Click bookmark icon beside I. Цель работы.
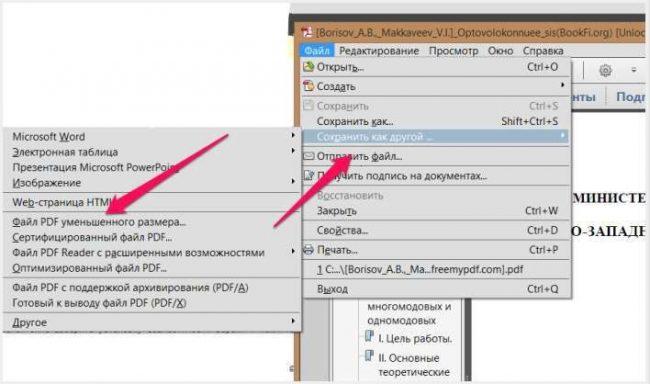Viewport: 650px width, 384px height. pos(369,336)
